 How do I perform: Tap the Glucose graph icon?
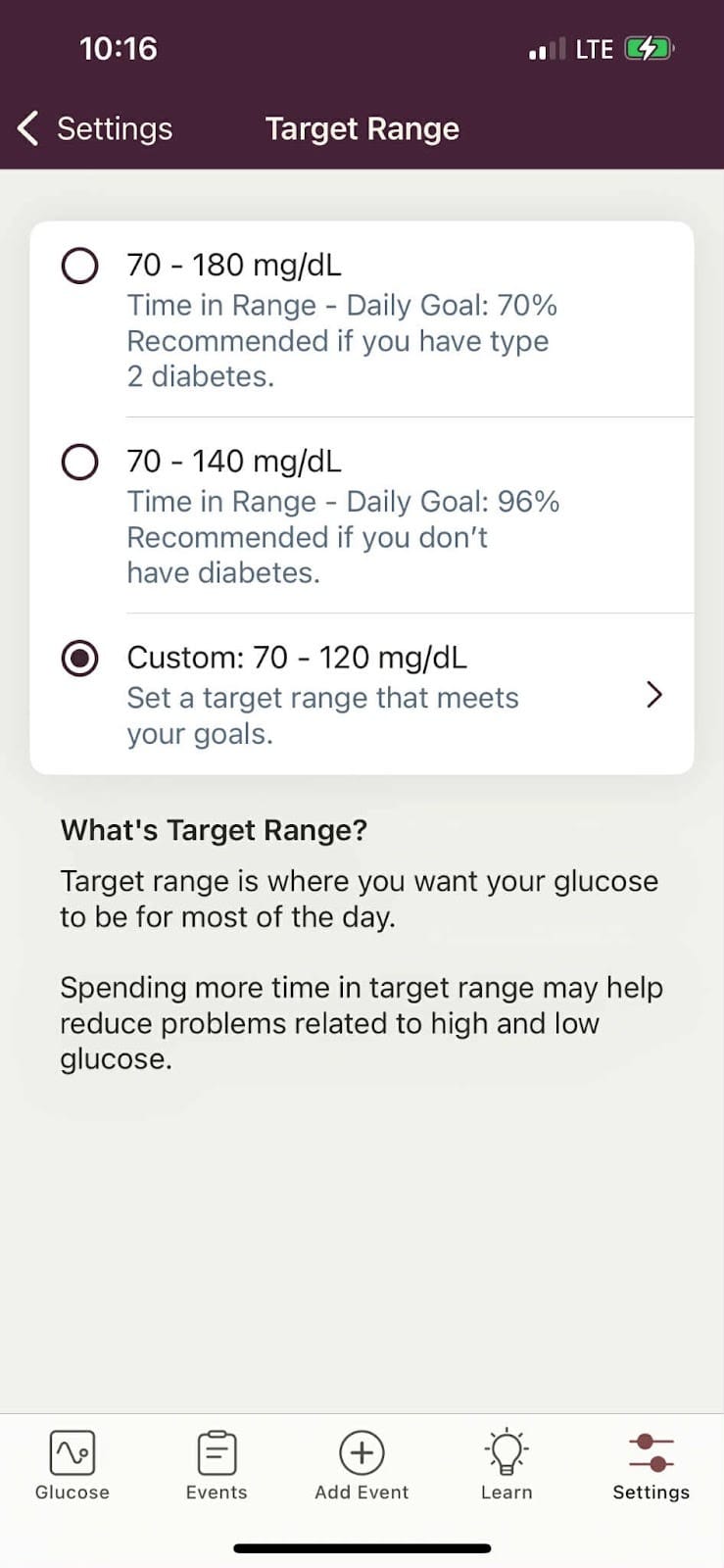[x=72, y=1452]
